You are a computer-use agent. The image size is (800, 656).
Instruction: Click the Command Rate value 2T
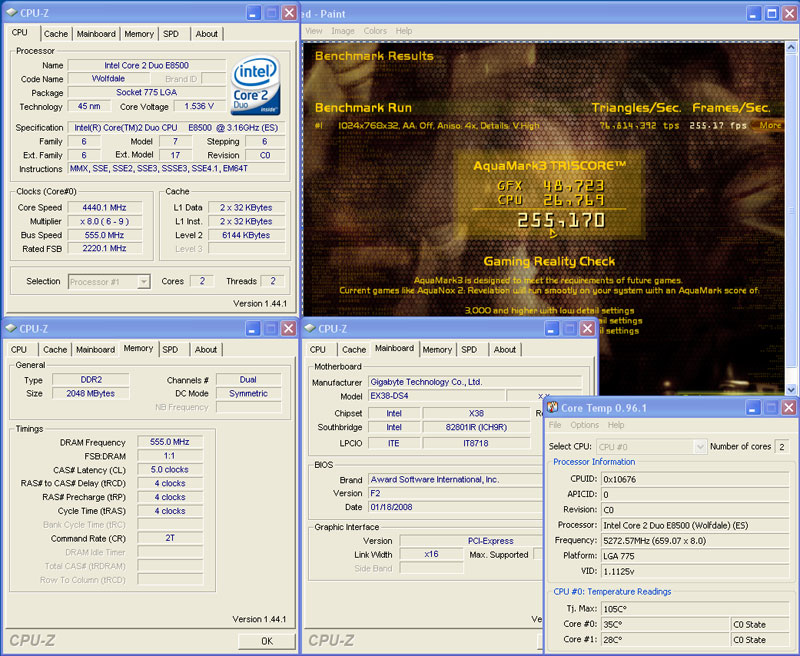(170, 538)
